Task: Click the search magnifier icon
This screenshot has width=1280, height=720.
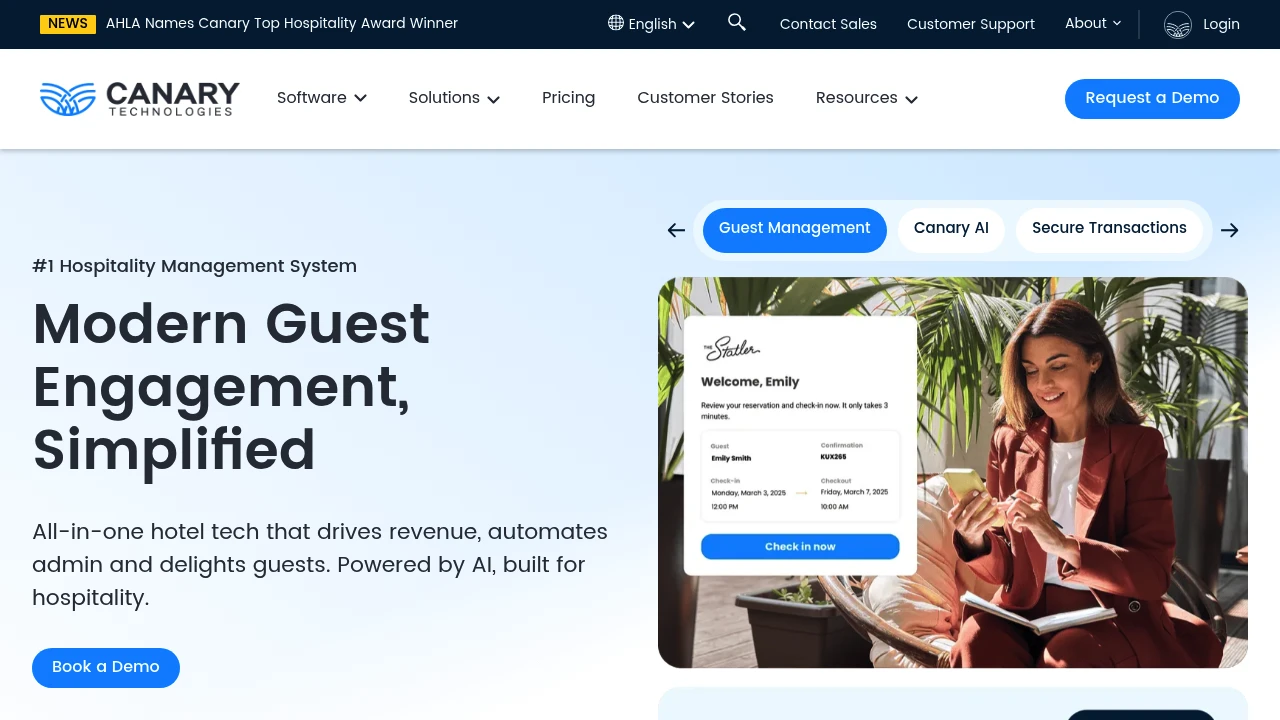Action: point(737,22)
